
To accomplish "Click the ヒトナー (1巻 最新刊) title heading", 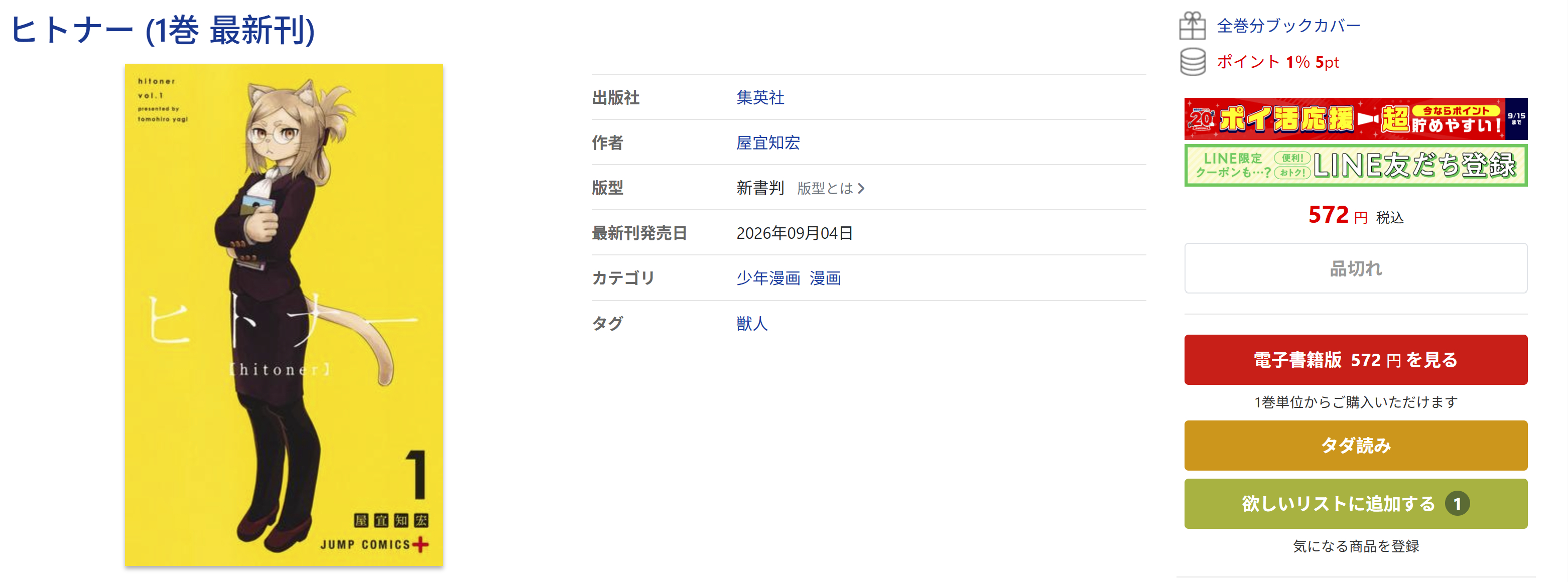I will (x=163, y=31).
